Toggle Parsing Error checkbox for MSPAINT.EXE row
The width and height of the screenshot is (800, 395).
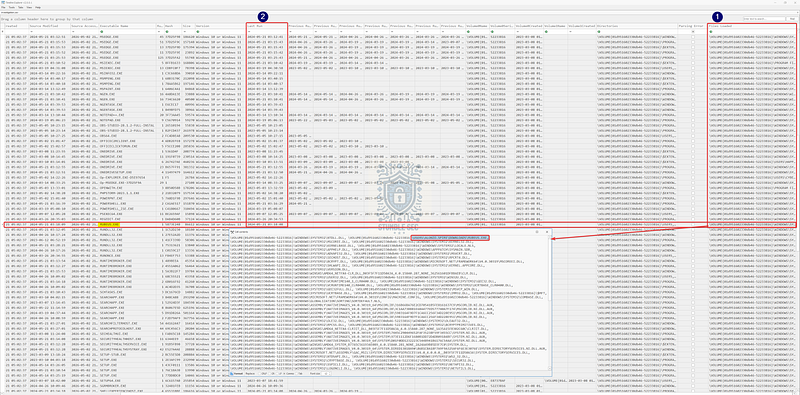point(693,89)
